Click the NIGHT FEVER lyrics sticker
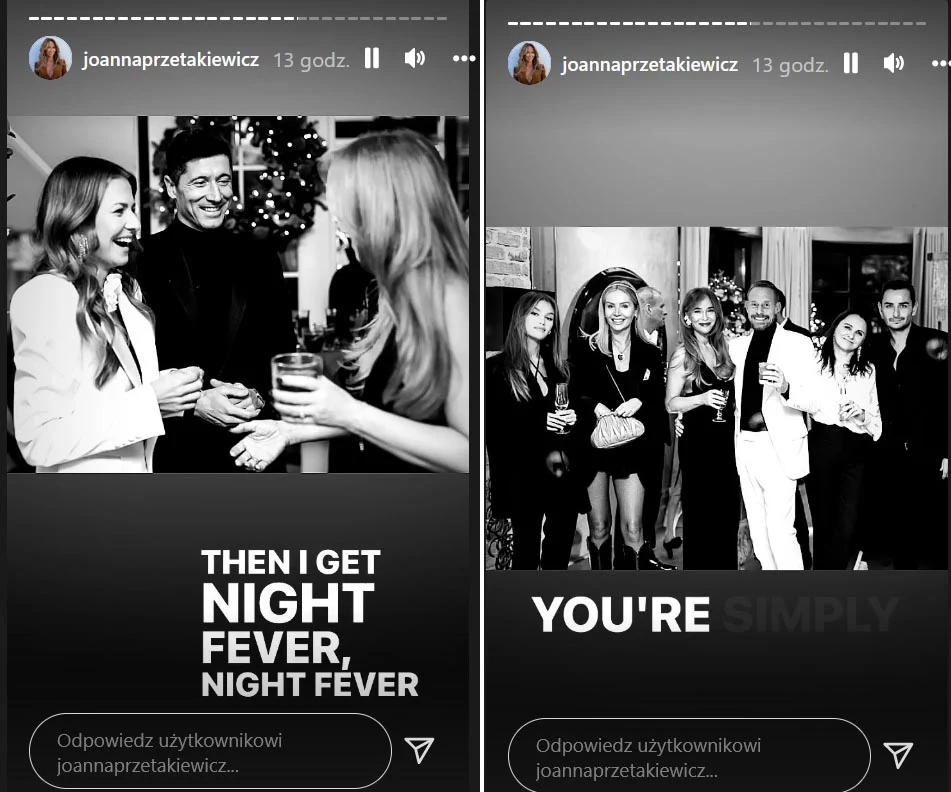Image resolution: width=951 pixels, height=792 pixels. pos(309,623)
